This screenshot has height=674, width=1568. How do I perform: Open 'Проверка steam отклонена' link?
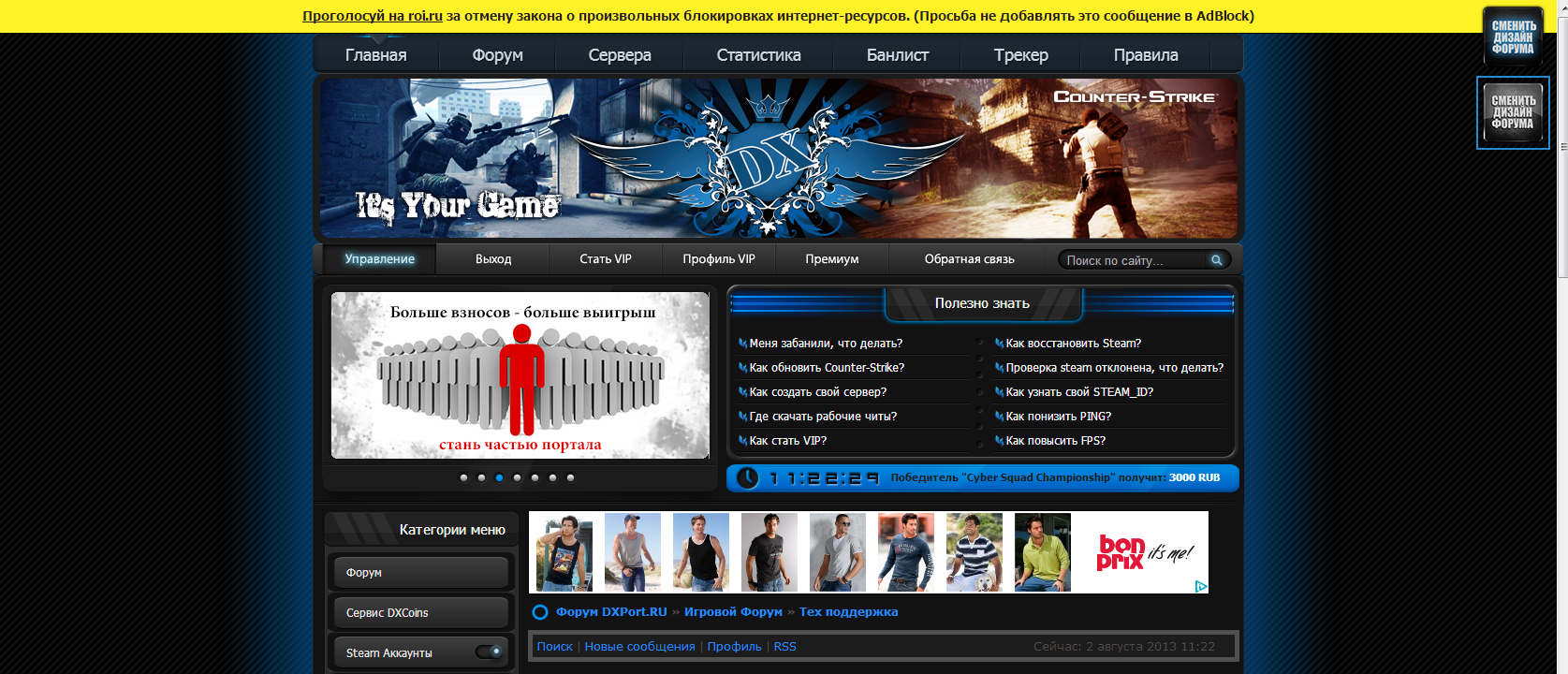click(1115, 368)
